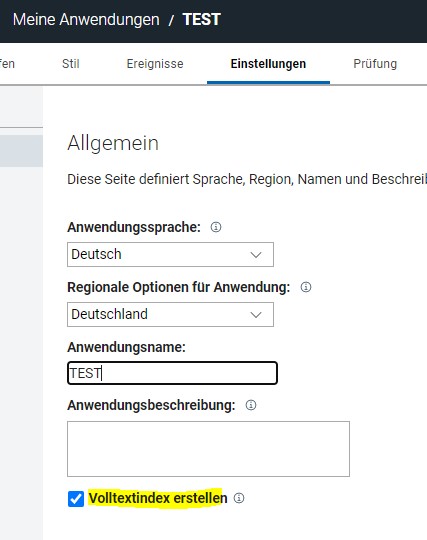Open info icon beside Anwendungssprache label

(x=216, y=227)
